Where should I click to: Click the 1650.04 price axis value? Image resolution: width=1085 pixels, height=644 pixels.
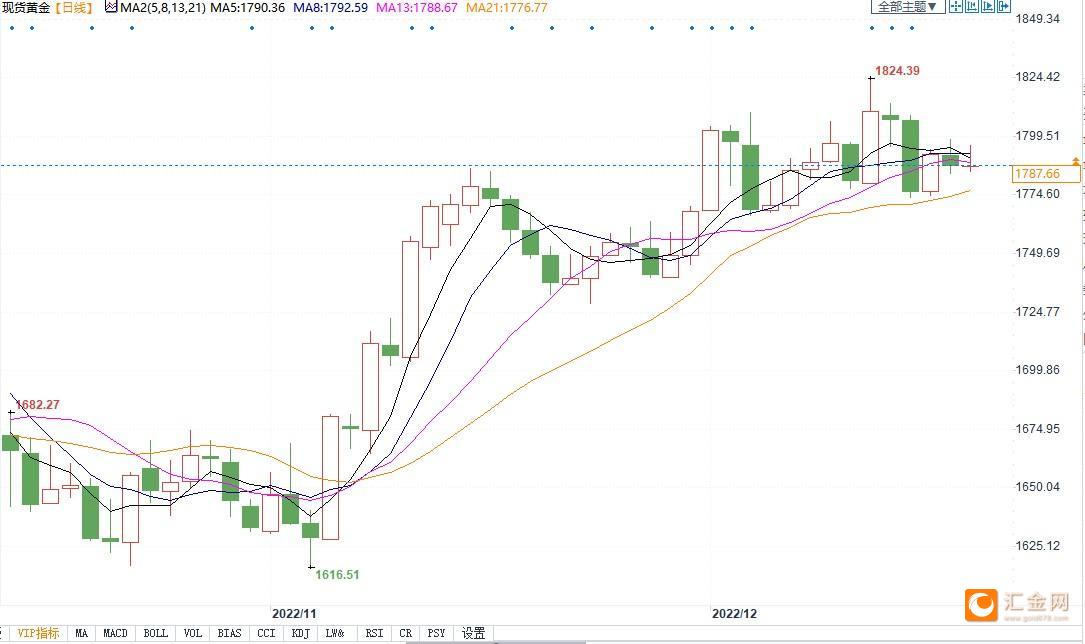pyautogui.click(x=1037, y=487)
